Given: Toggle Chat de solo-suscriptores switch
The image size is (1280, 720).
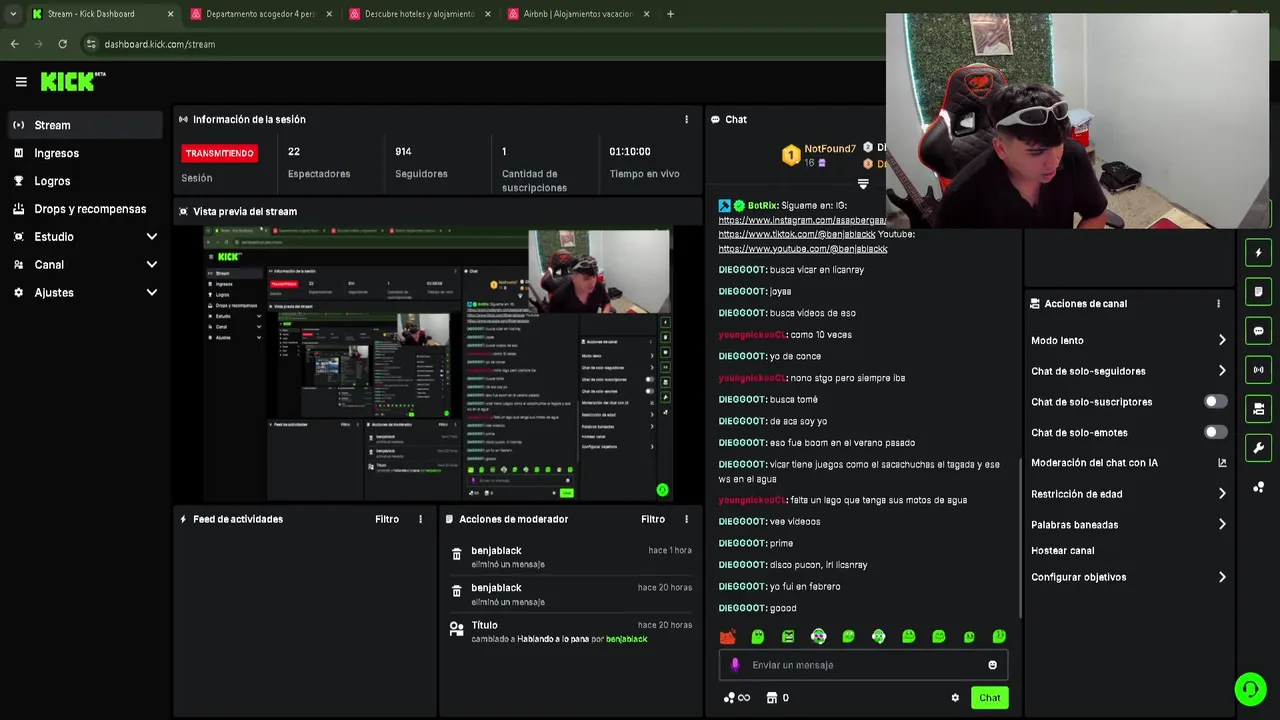Looking at the screenshot, I should pos(1215,402).
